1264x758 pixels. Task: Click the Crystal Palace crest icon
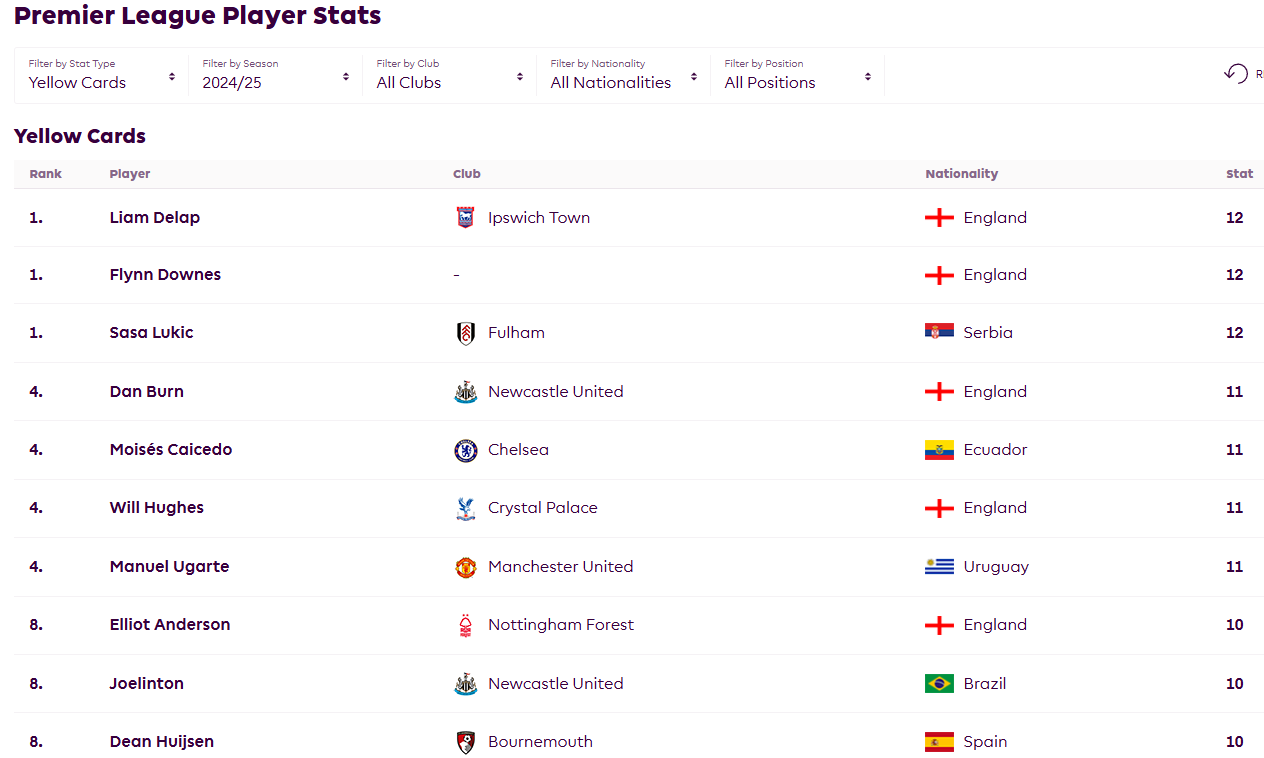point(465,508)
